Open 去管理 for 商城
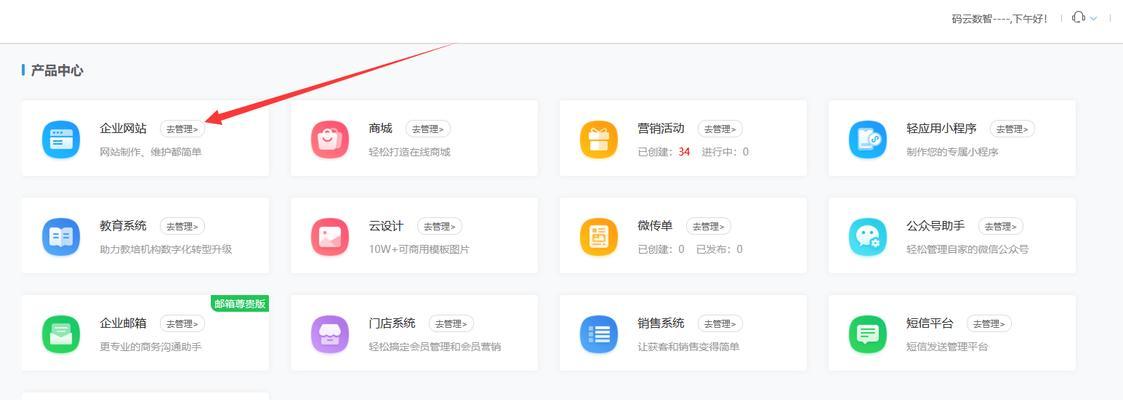1123x400 pixels. tap(428, 129)
